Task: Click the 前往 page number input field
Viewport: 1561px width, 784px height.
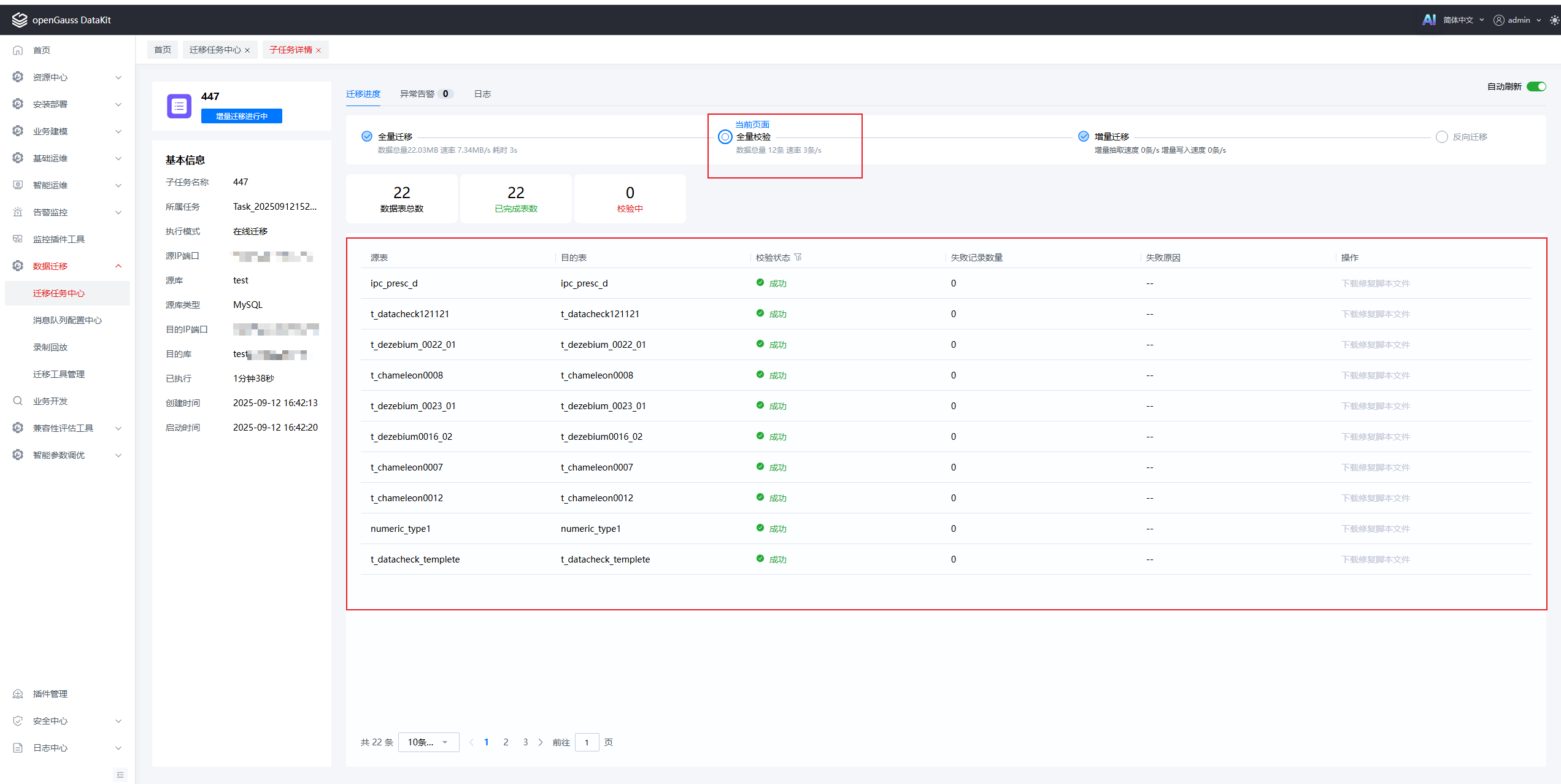Action: 587,742
